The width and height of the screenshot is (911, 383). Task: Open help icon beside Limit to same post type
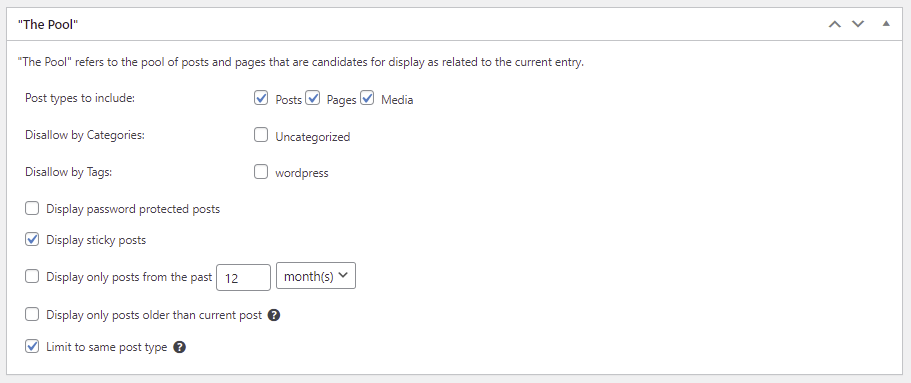point(180,348)
